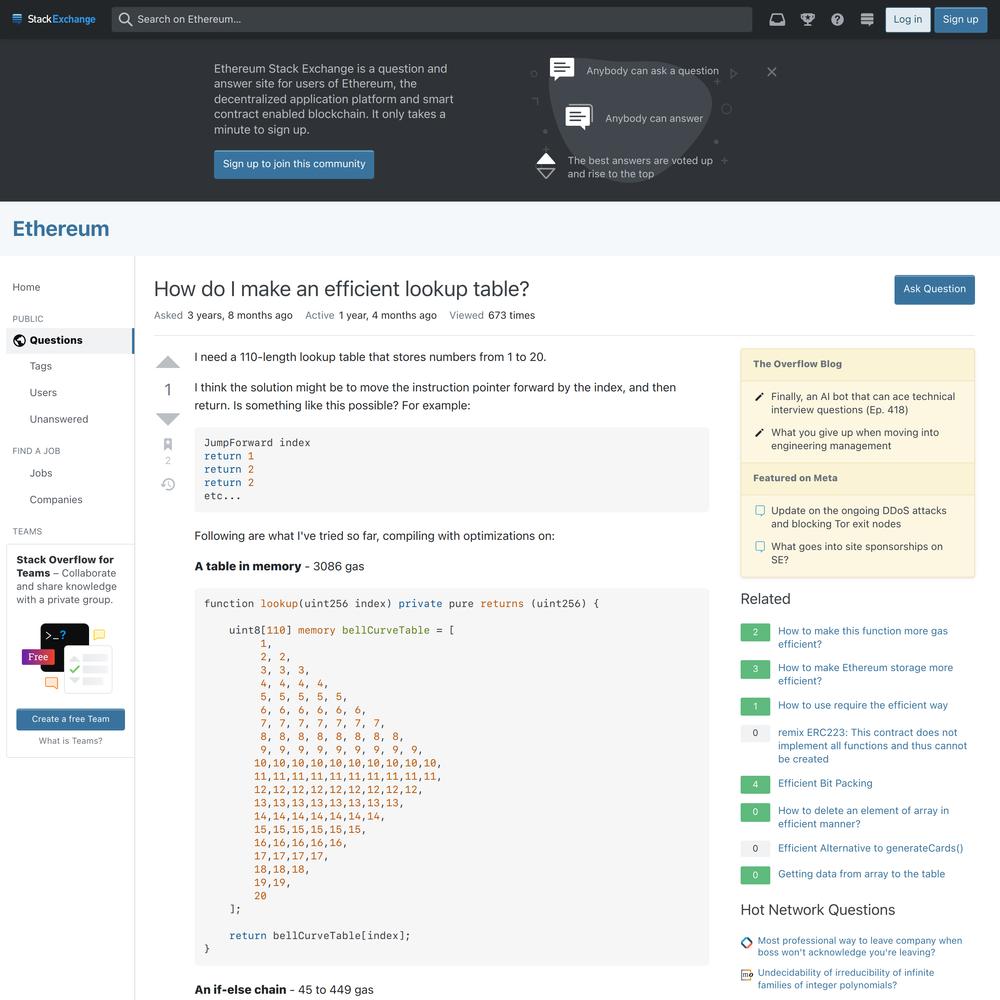The image size is (1000, 1000).
Task: Open related: Getting data from array to table
Action: point(861,874)
